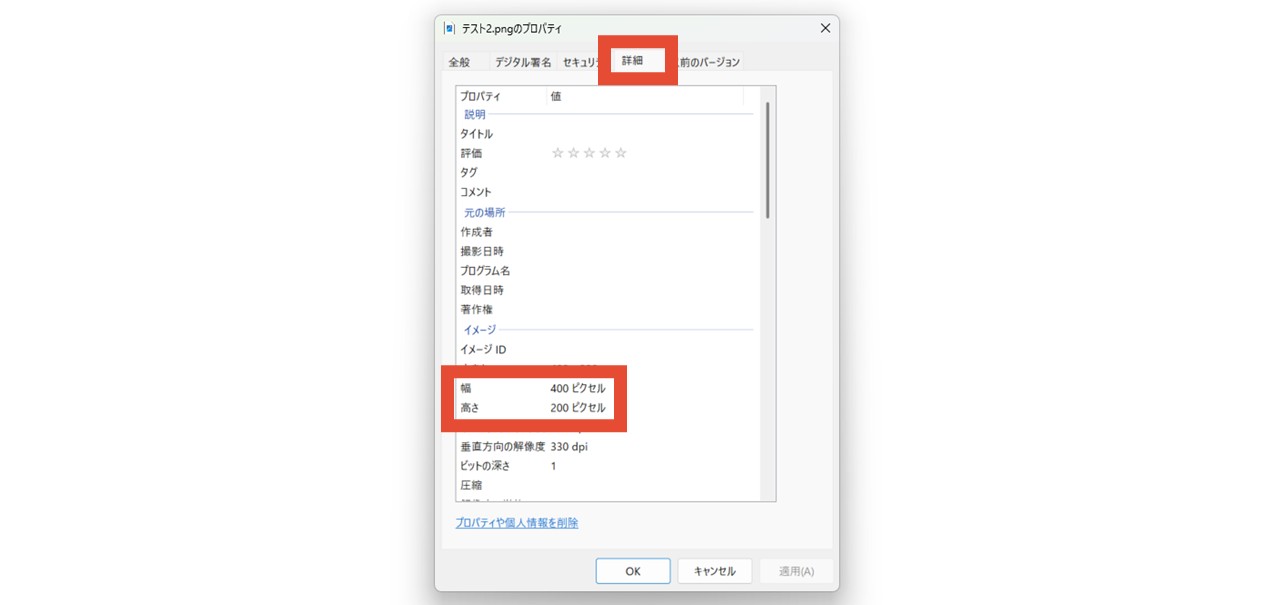This screenshot has width=1280, height=605.
Task: Click the イメージ section heading
Action: click(x=480, y=330)
